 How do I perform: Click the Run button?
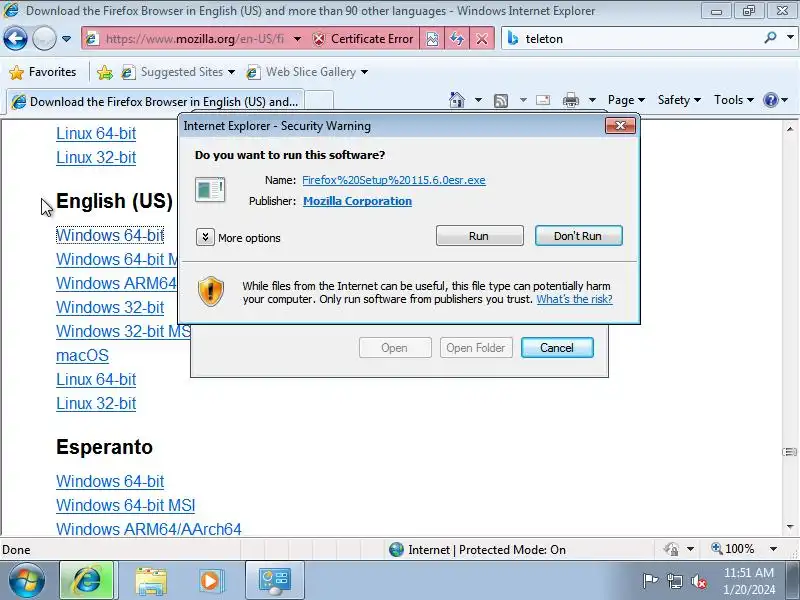pos(480,236)
